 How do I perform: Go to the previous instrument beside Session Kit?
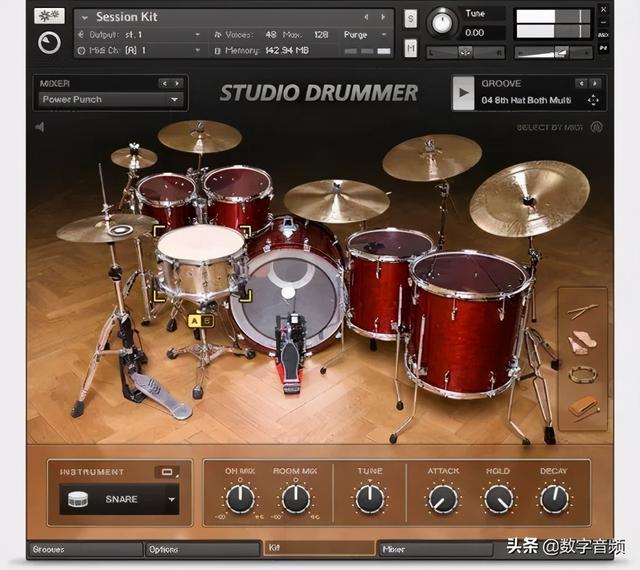tap(366, 17)
